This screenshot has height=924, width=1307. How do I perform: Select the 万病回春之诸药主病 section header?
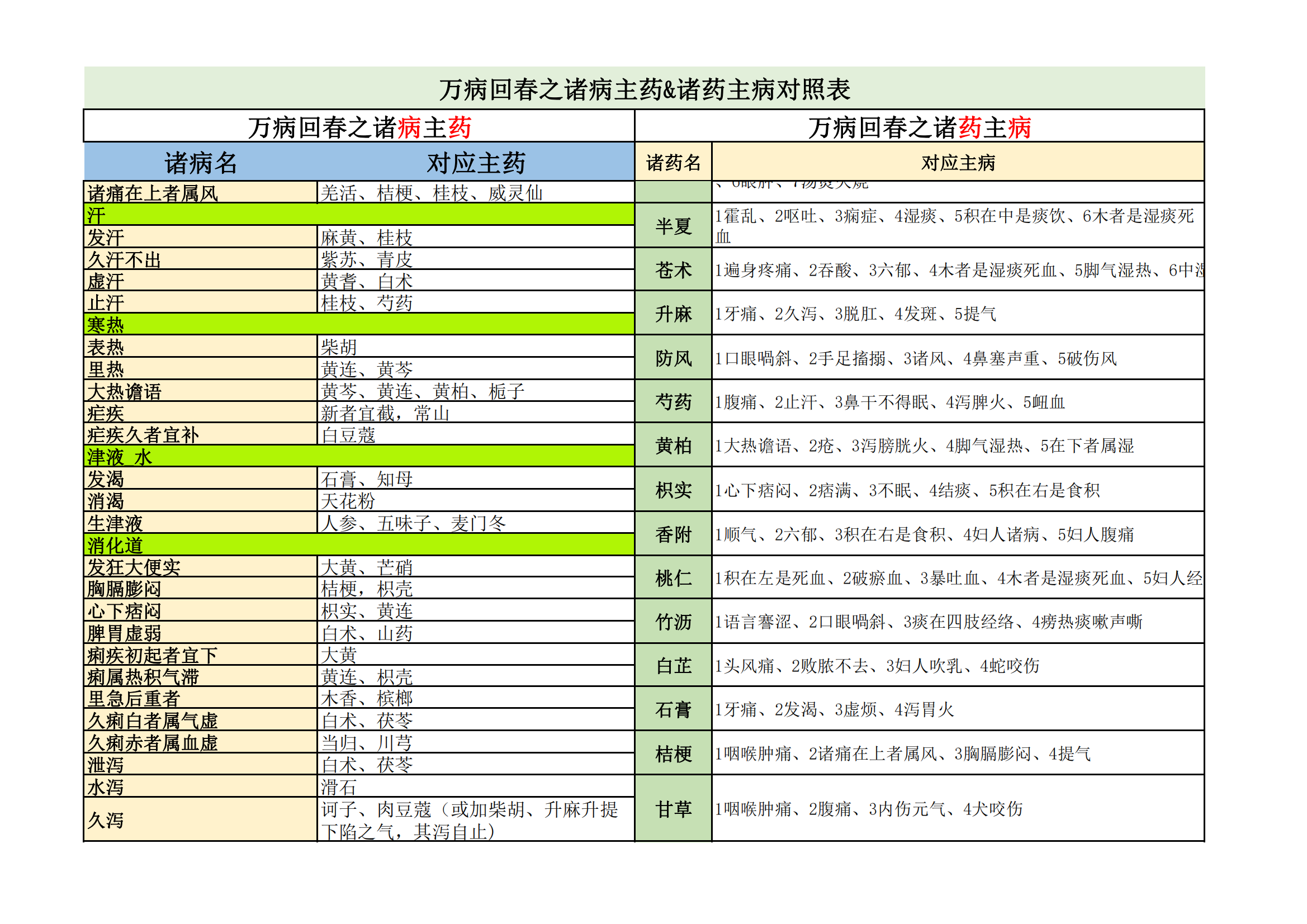920,126
